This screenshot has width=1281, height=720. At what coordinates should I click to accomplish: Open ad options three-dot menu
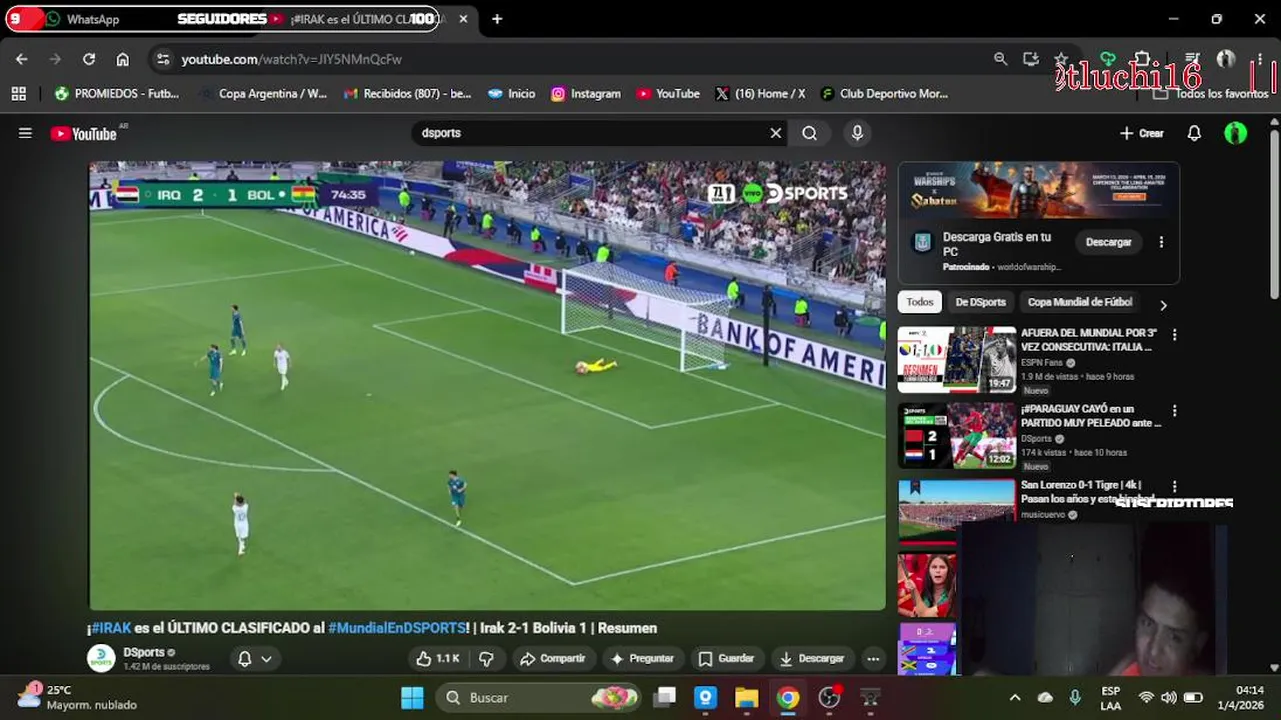point(1161,242)
